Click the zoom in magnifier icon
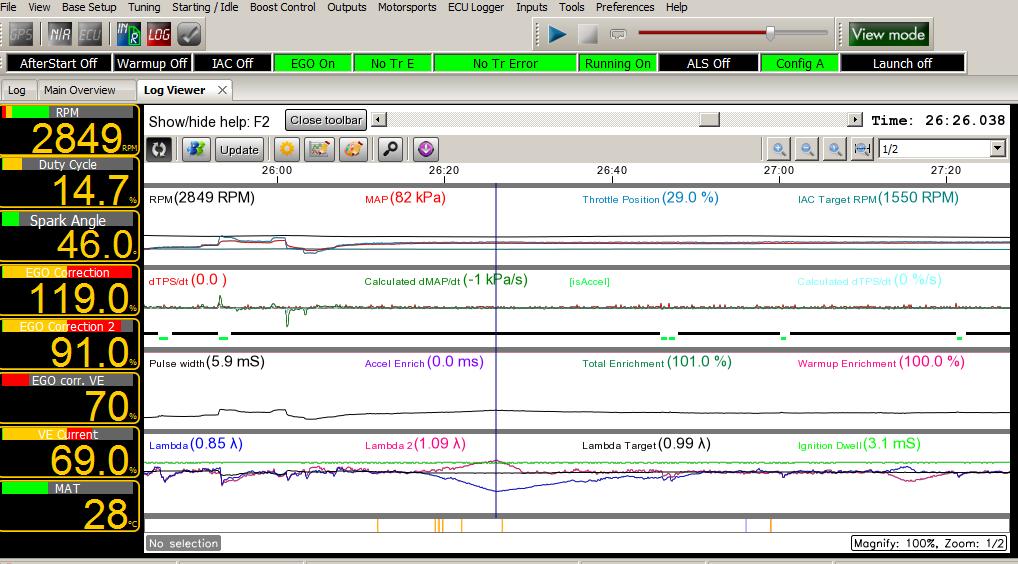Screen dimensions: 1018x564 click(x=778, y=149)
